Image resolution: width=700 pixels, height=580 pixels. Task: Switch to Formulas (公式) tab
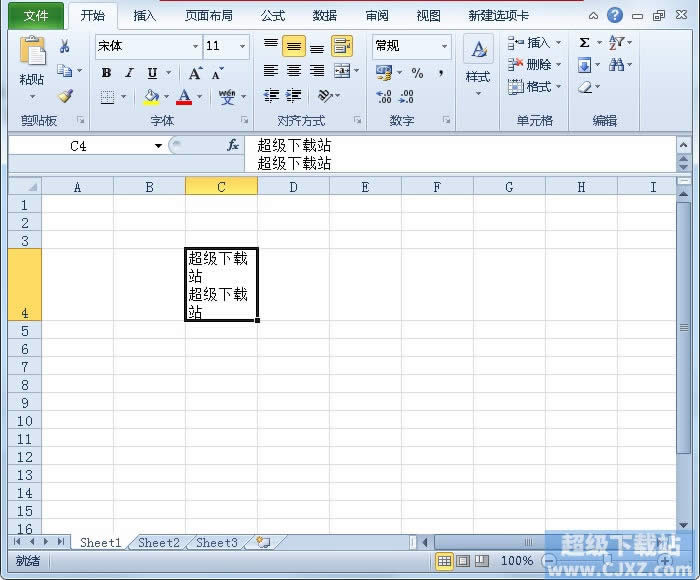coord(273,16)
